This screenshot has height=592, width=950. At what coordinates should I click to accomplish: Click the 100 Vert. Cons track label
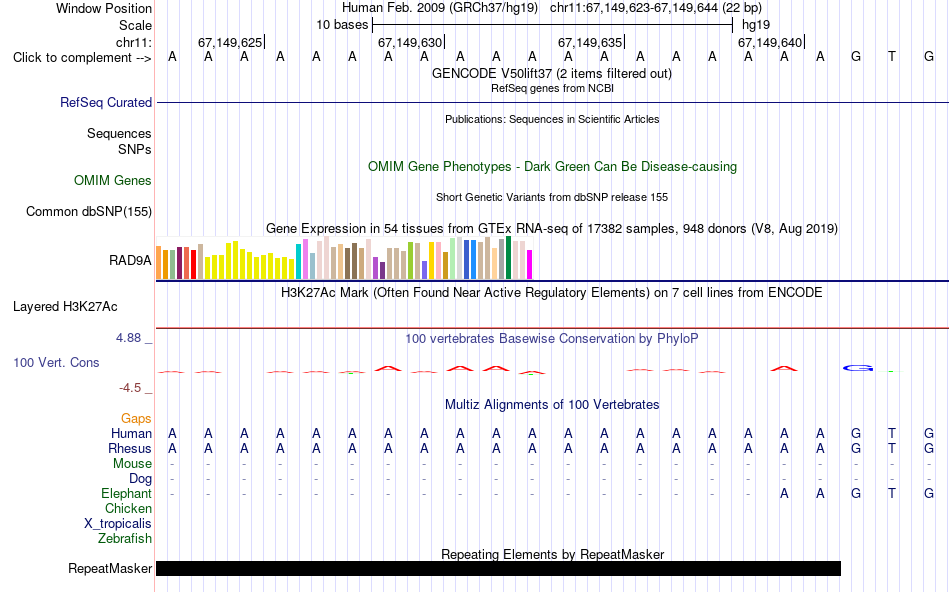pyautogui.click(x=56, y=362)
